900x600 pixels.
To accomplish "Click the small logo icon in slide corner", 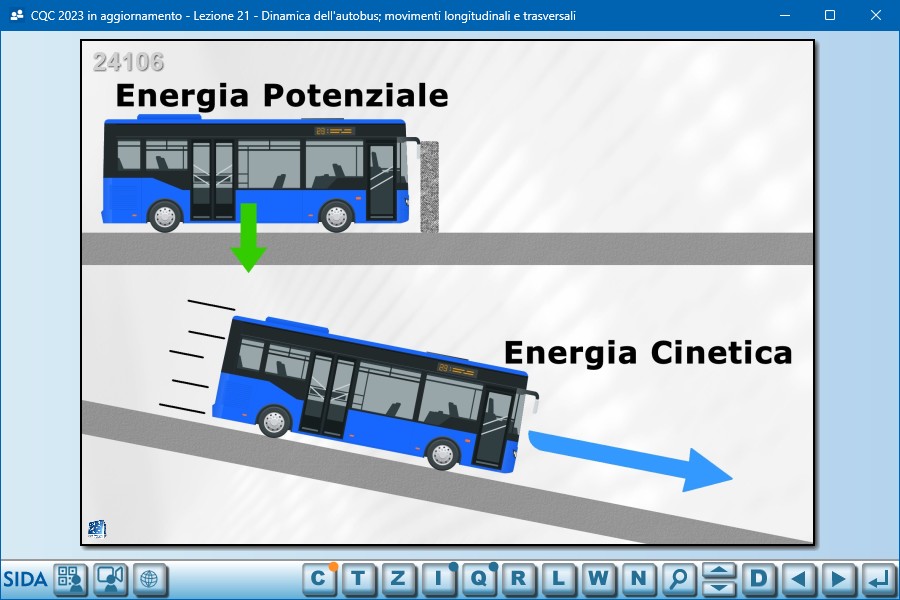I will pos(97,529).
